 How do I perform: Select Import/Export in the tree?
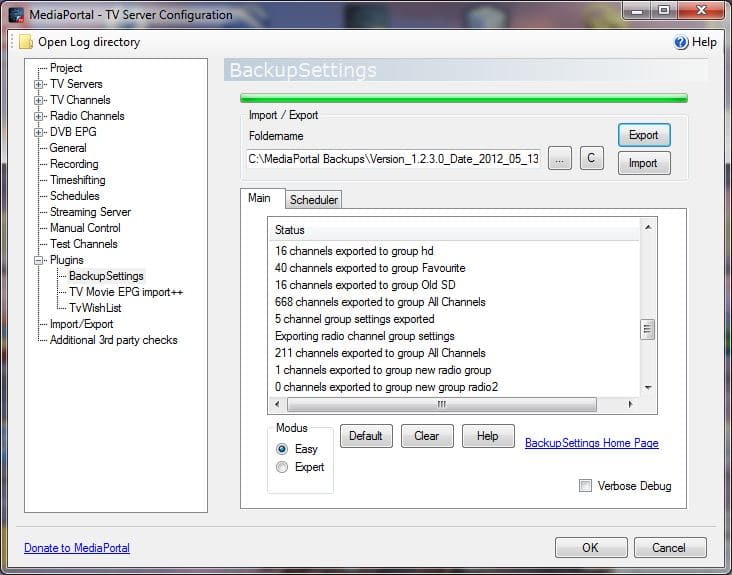82,324
